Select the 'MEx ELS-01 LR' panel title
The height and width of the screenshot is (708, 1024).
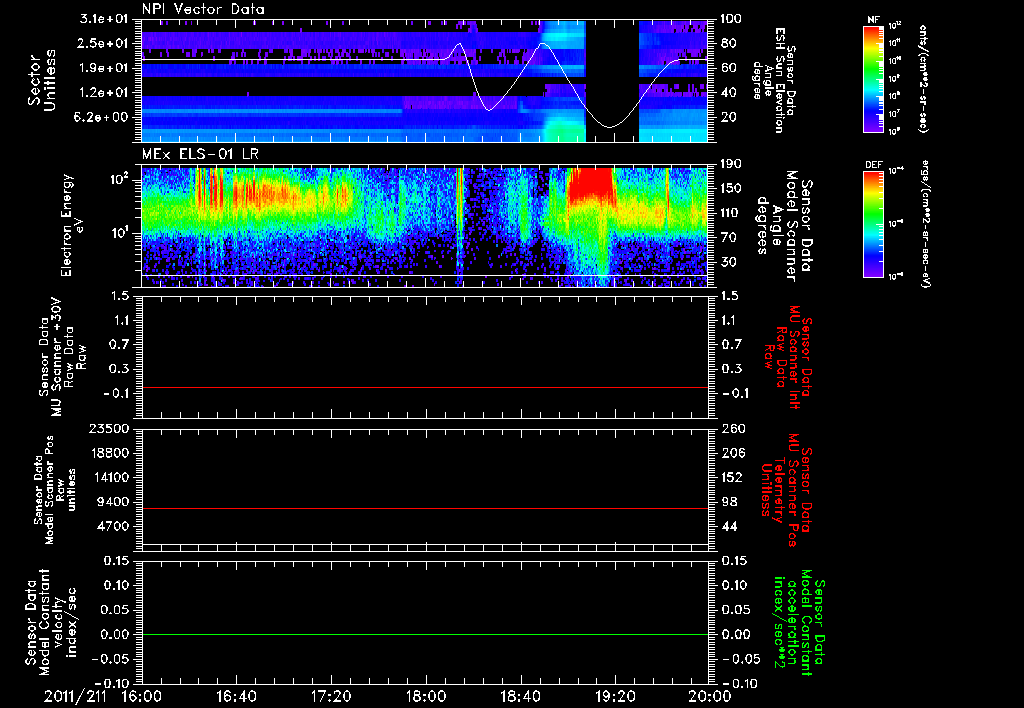[200, 155]
